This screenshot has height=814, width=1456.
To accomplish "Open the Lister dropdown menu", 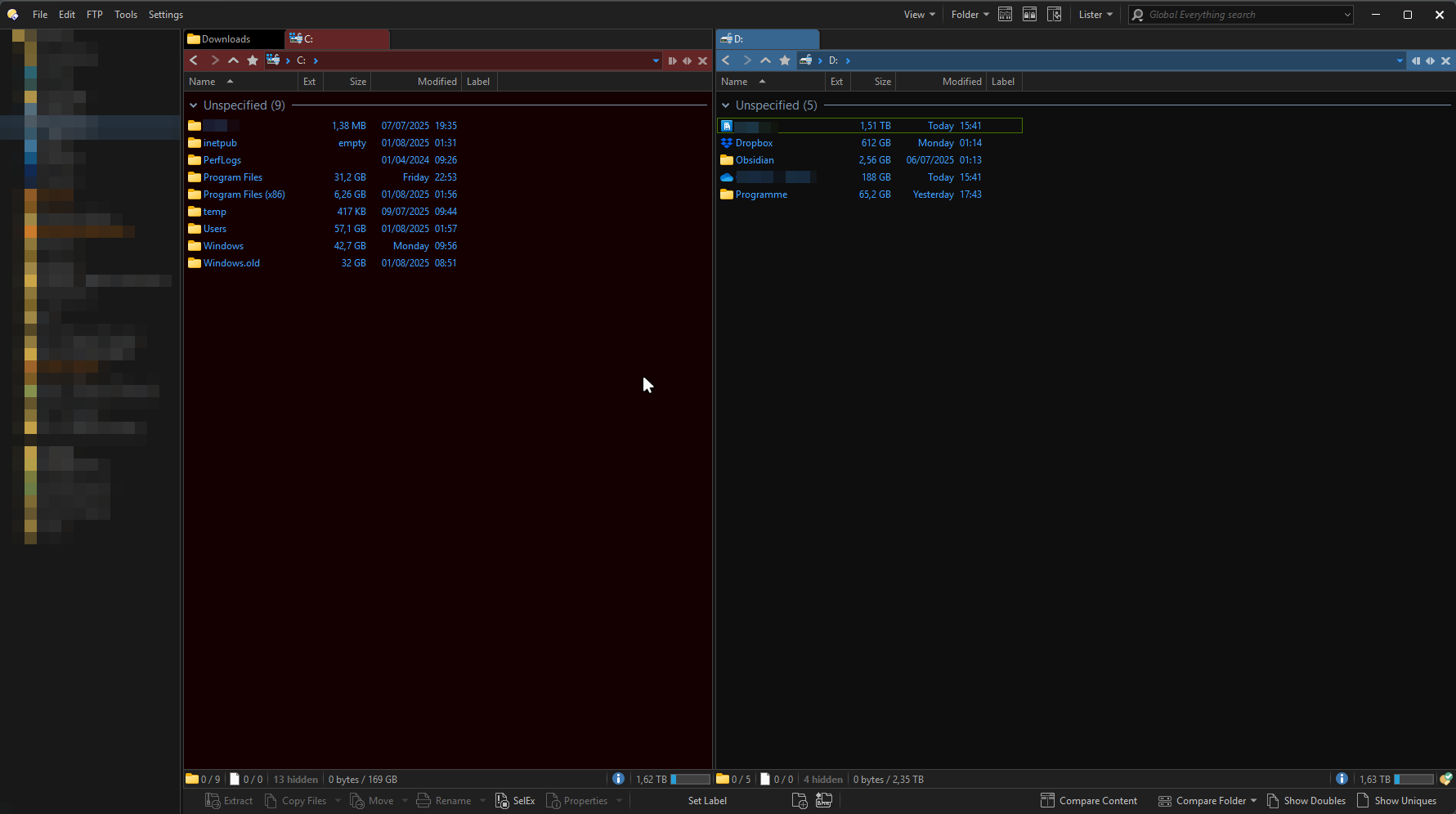I will 1095,15.
